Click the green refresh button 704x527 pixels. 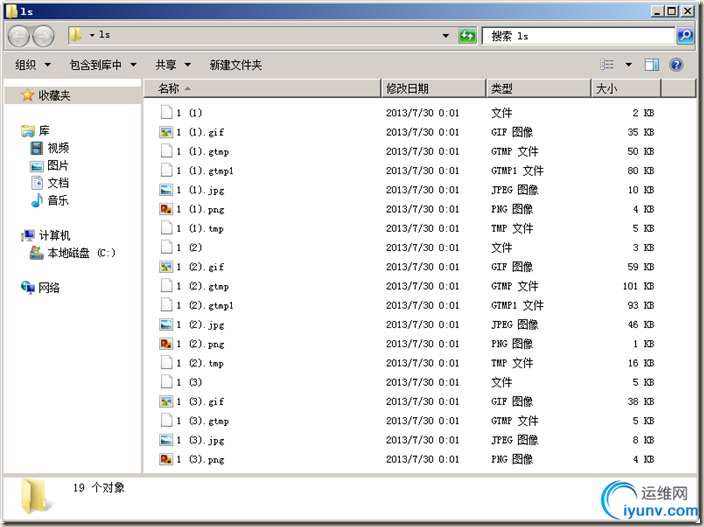coord(467,35)
